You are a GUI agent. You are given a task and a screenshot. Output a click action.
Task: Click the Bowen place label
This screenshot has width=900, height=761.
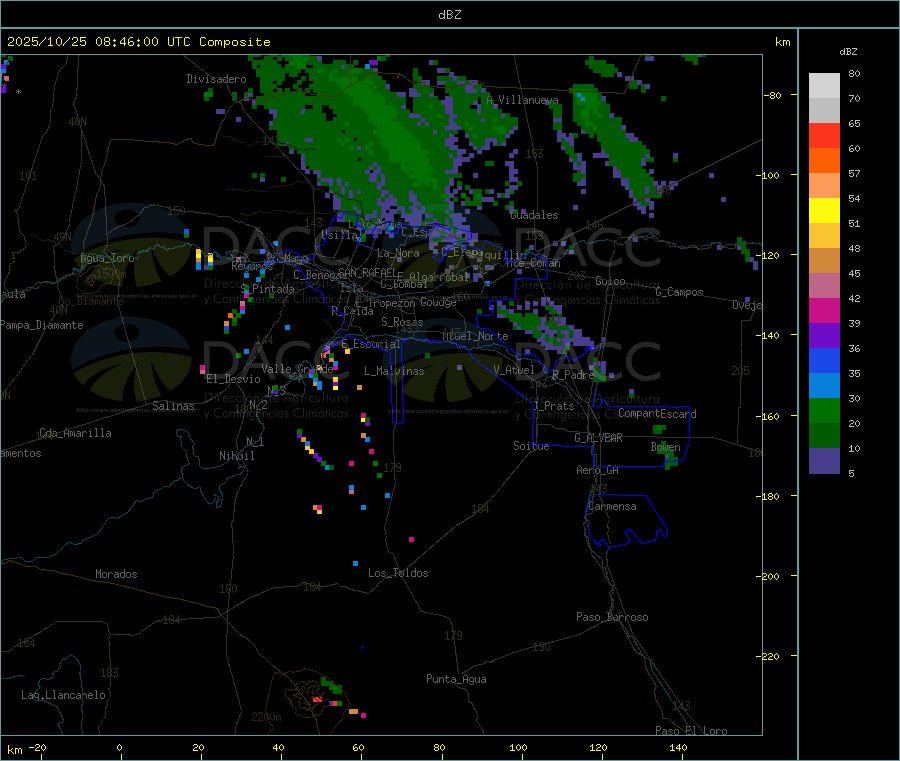[x=665, y=447]
